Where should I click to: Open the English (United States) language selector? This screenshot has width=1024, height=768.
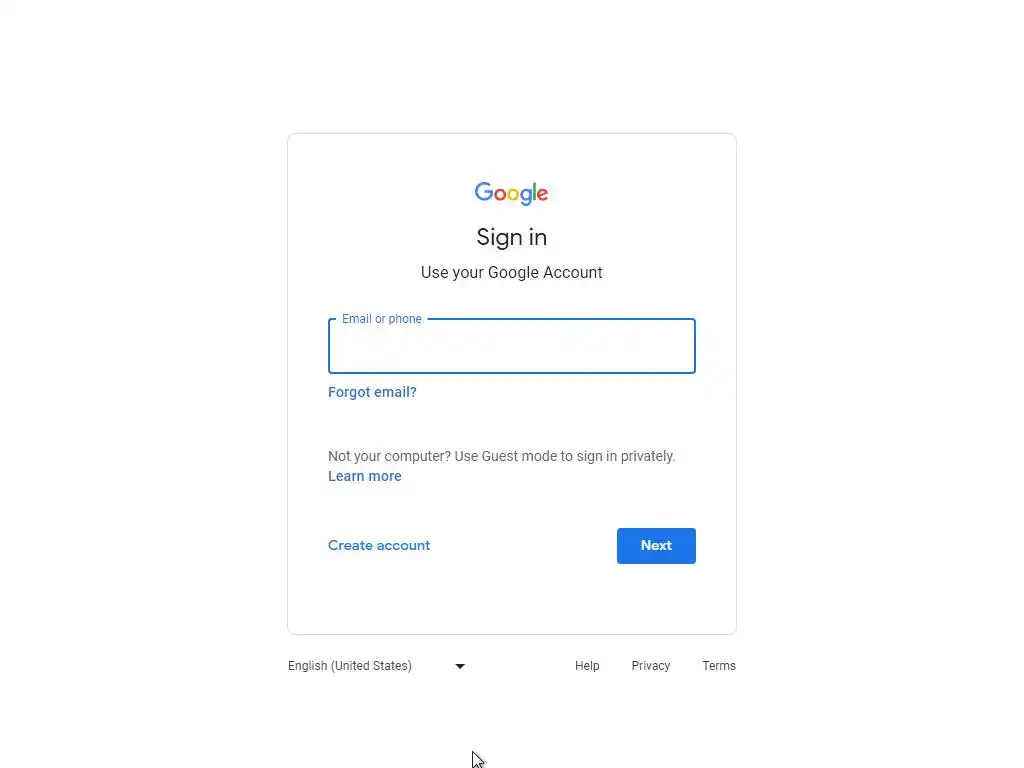377,665
